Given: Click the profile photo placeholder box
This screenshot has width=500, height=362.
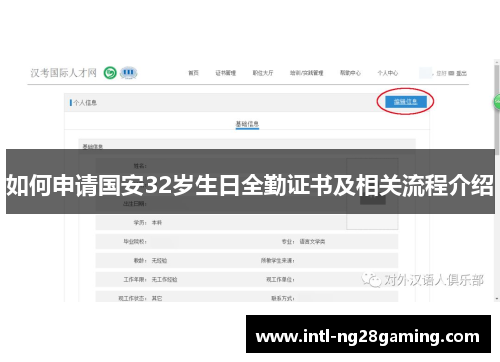Looking at the screenshot, I should point(372,194).
